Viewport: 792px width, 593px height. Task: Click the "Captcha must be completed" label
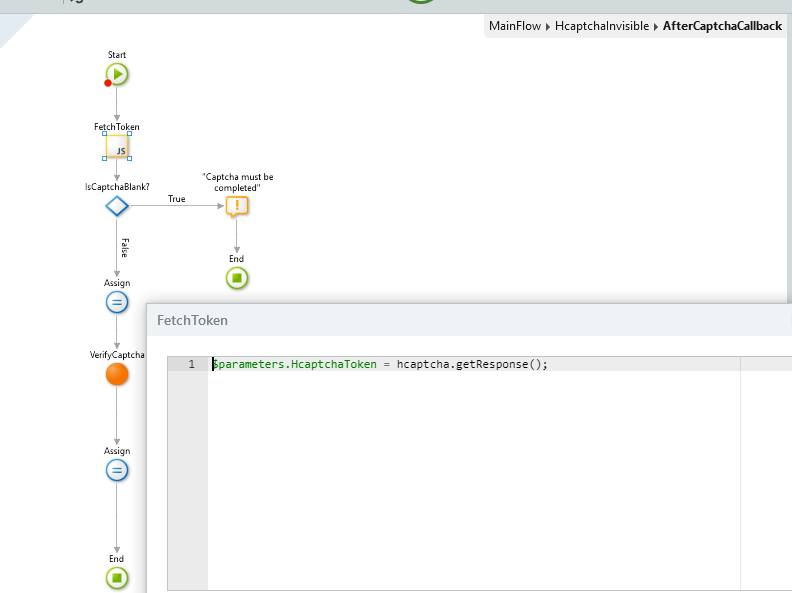[x=237, y=182]
